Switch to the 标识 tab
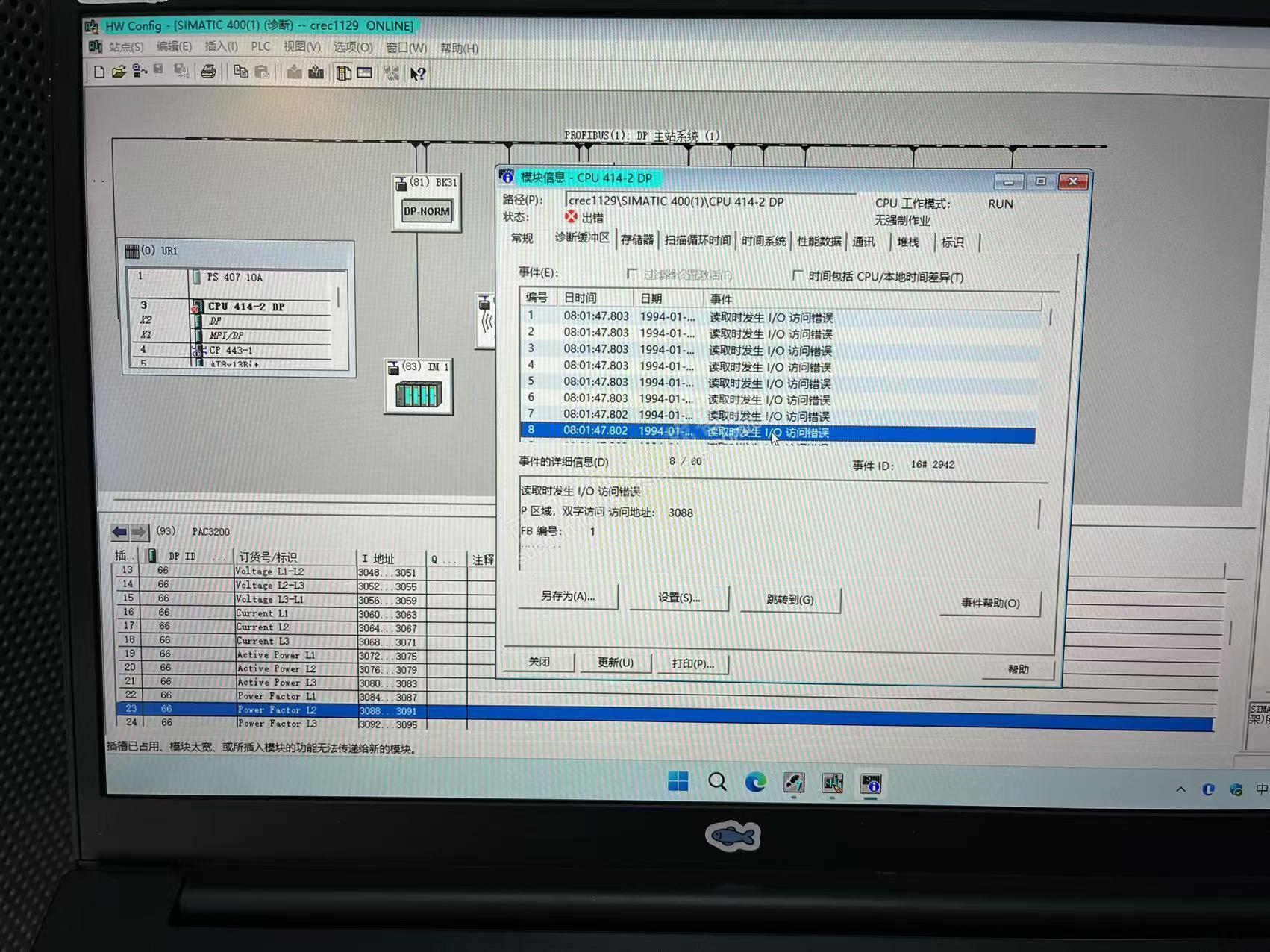This screenshot has width=1270, height=952. (952, 242)
